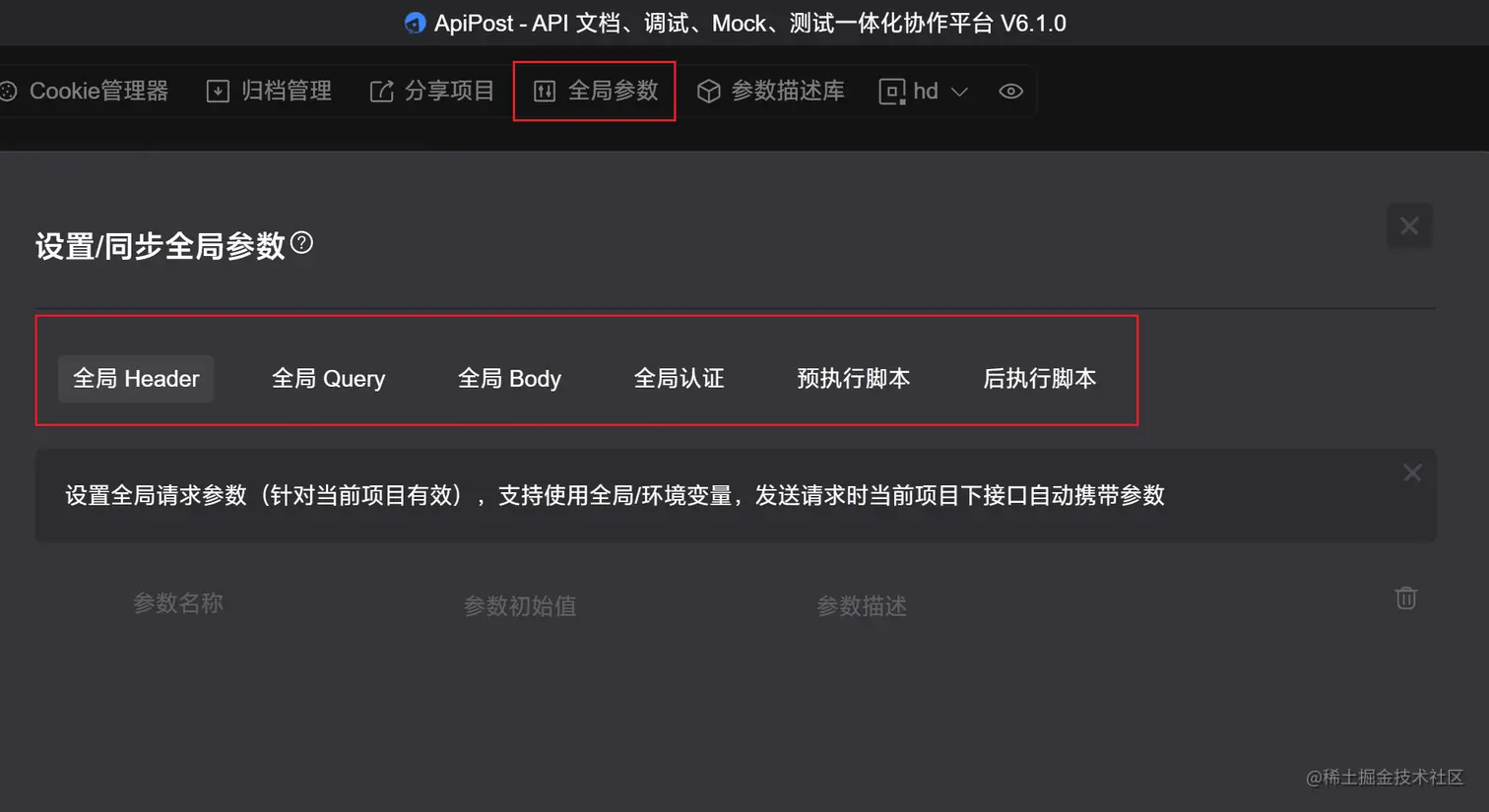The height and width of the screenshot is (812, 1489).
Task: Open the 全局认证 tab
Action: (679, 379)
